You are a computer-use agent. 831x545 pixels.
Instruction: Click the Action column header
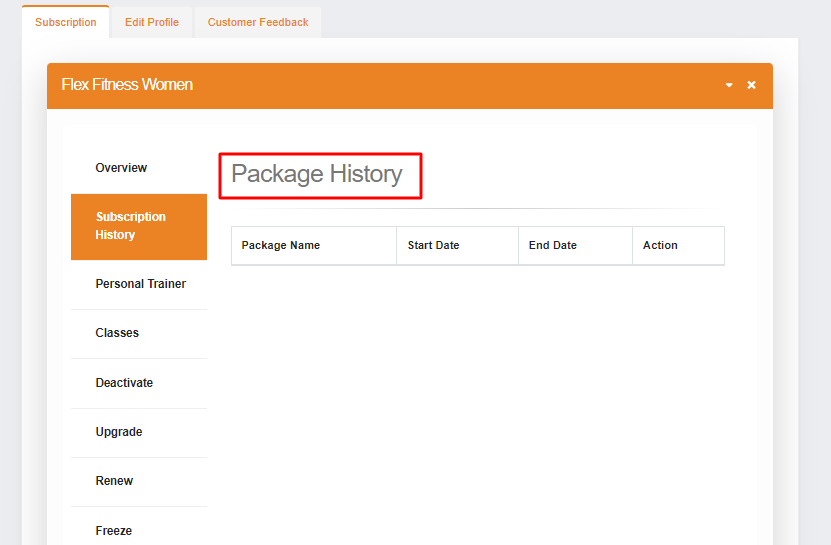[x=660, y=245]
